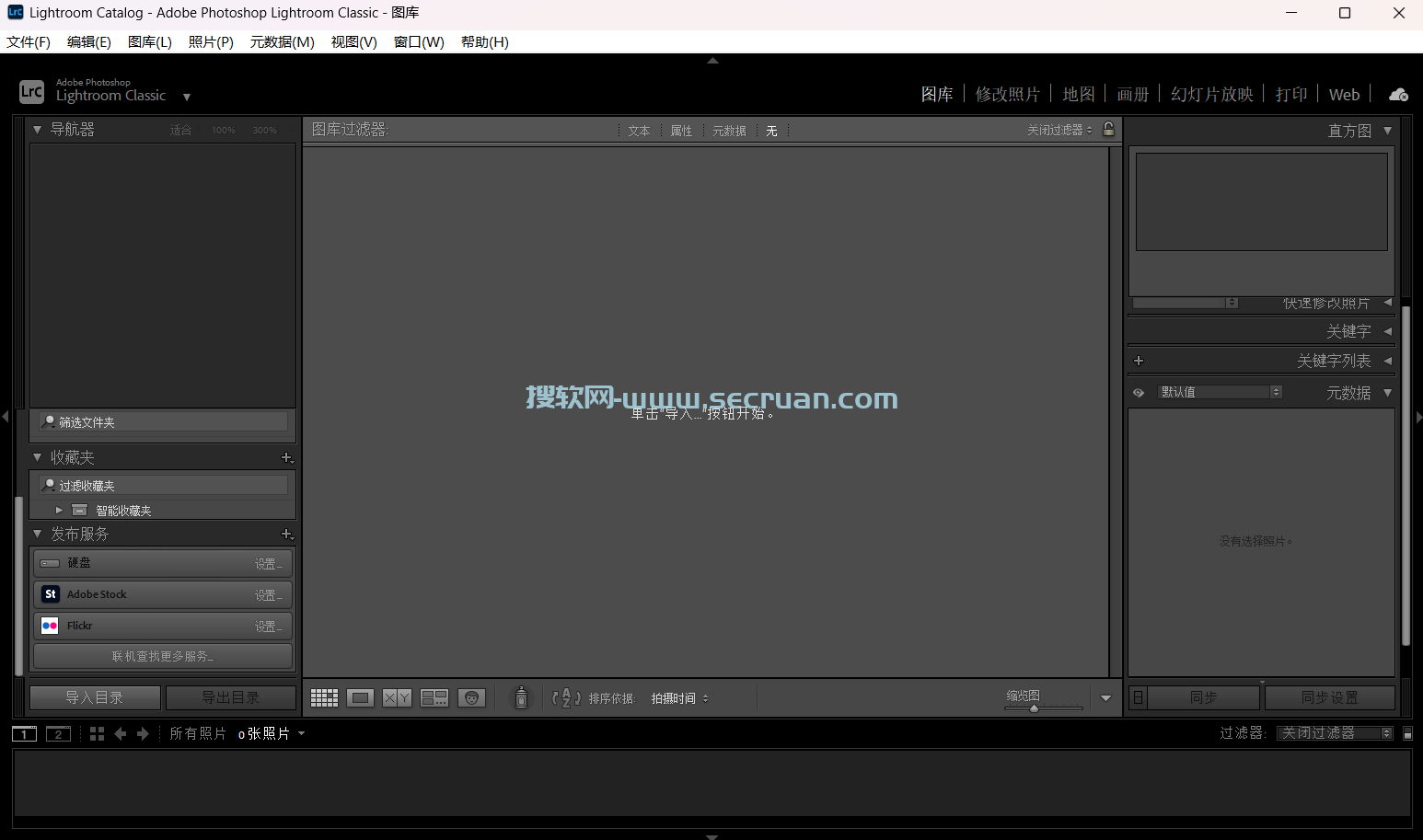Viewport: 1423px width, 840px height.
Task: Collapse the 收藏夹 panel
Action: 37,457
